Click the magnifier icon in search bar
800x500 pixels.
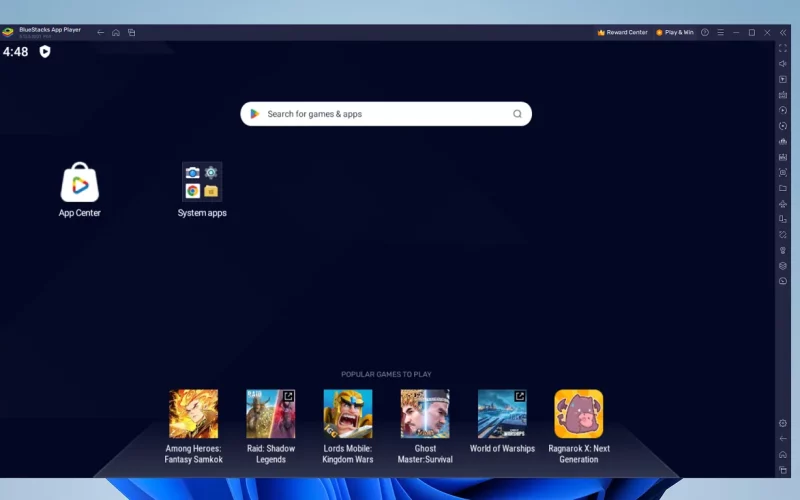click(x=517, y=114)
